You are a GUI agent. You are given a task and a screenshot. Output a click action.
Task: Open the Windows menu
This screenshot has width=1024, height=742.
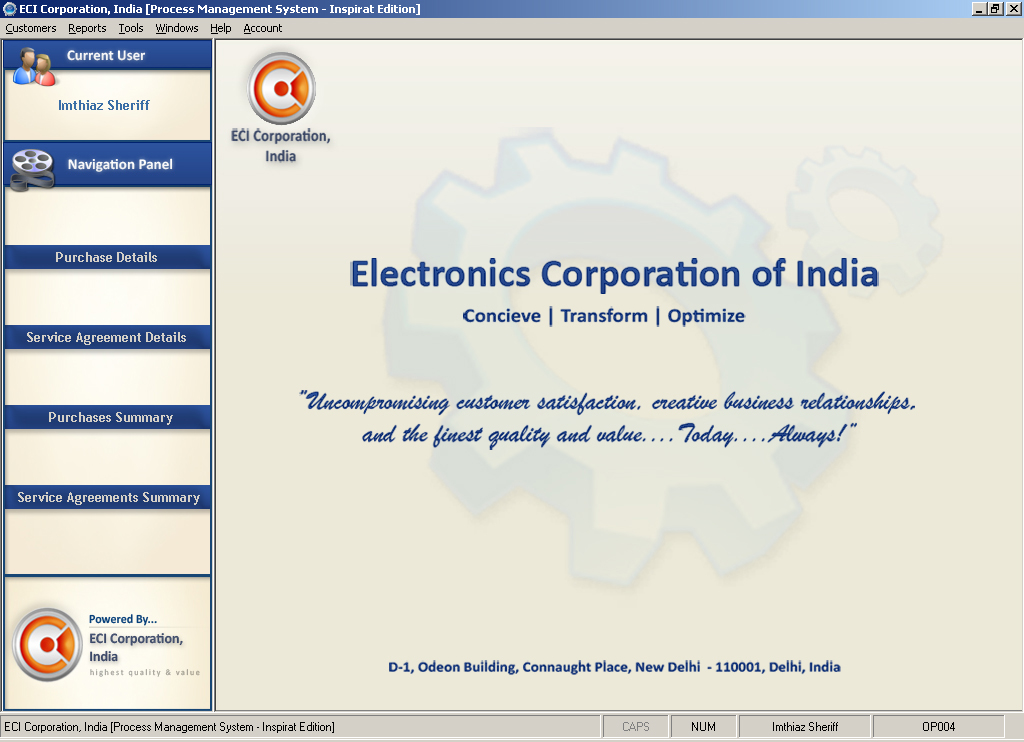[x=177, y=28]
